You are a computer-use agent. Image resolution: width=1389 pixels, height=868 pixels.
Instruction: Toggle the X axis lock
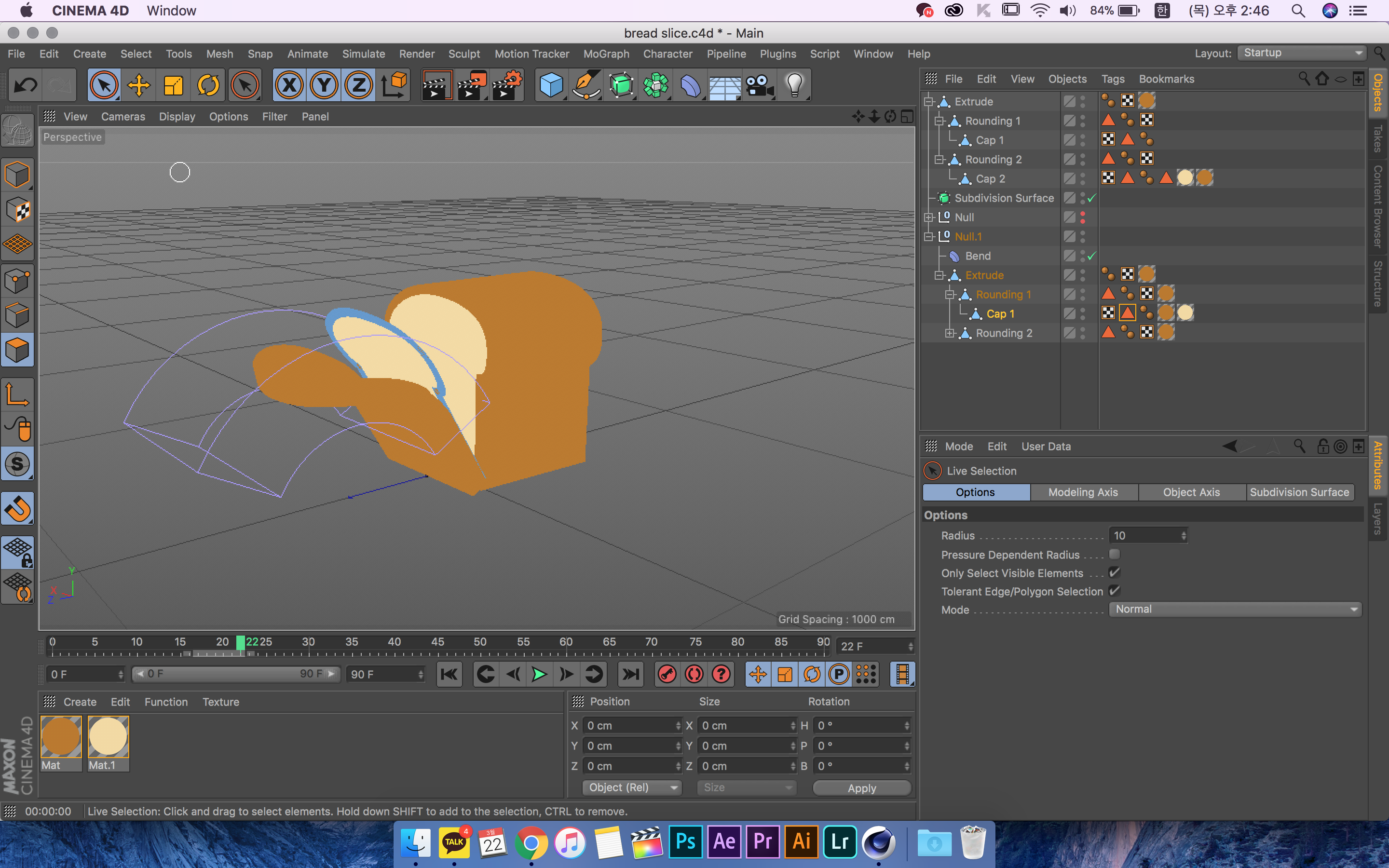[x=289, y=85]
